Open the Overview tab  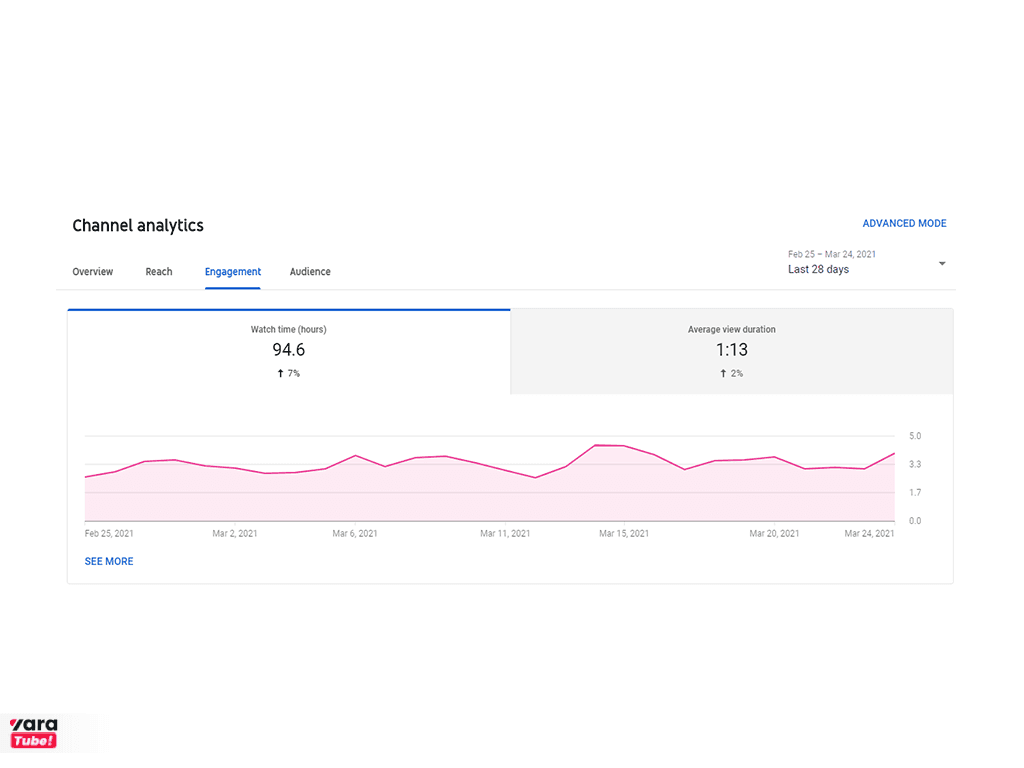92,272
